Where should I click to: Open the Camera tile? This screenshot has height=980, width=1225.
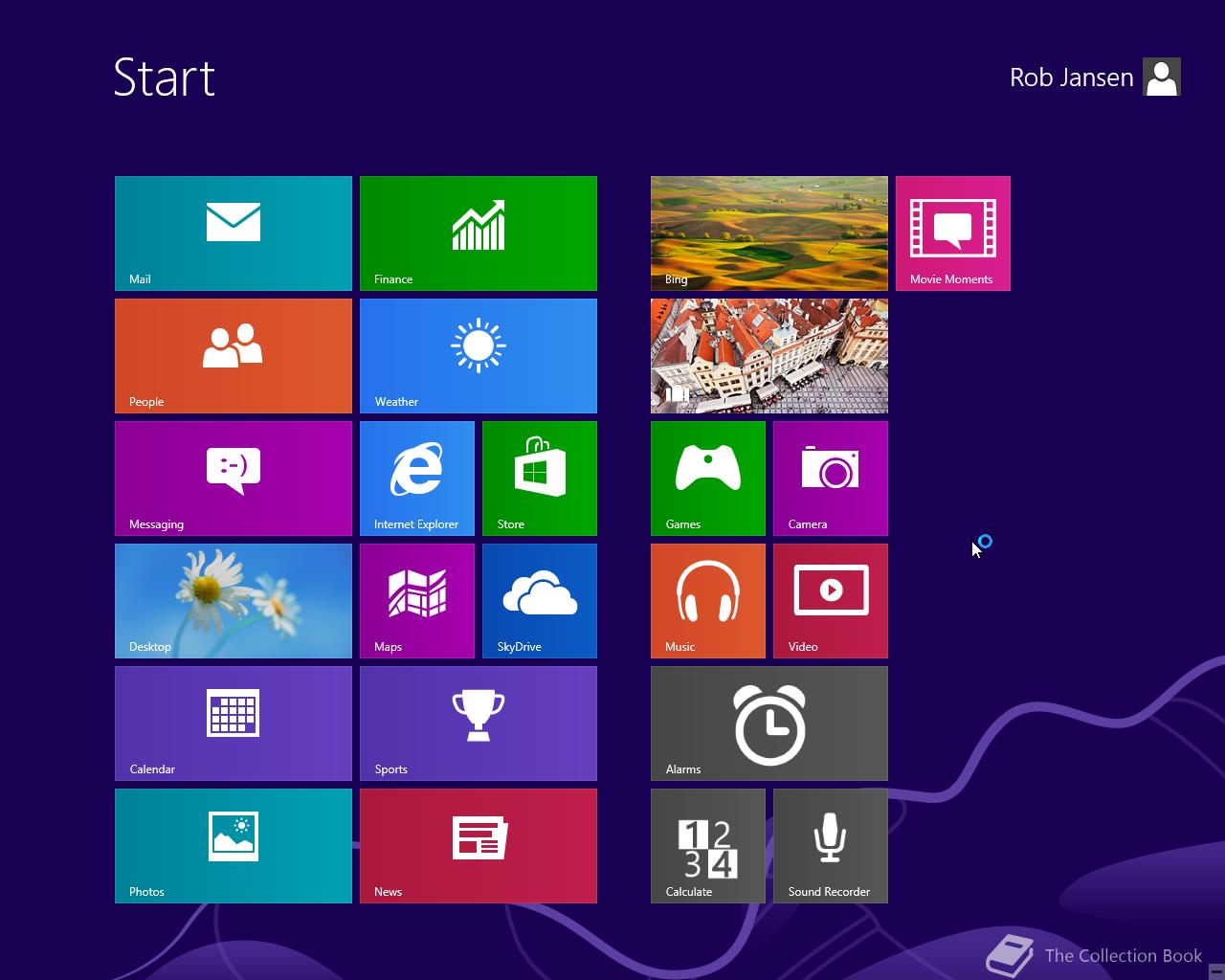(x=831, y=479)
